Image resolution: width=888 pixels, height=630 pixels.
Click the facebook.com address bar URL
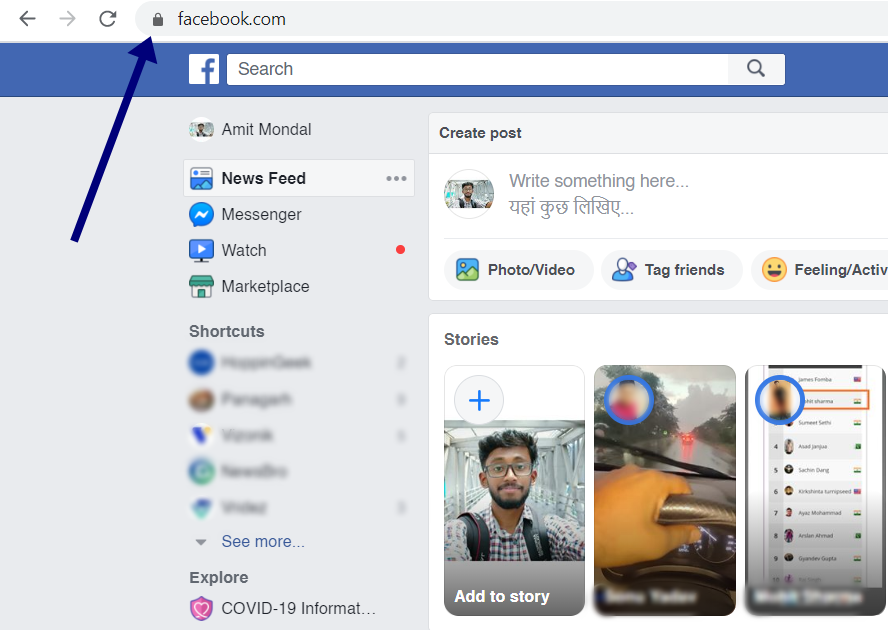pos(231,19)
